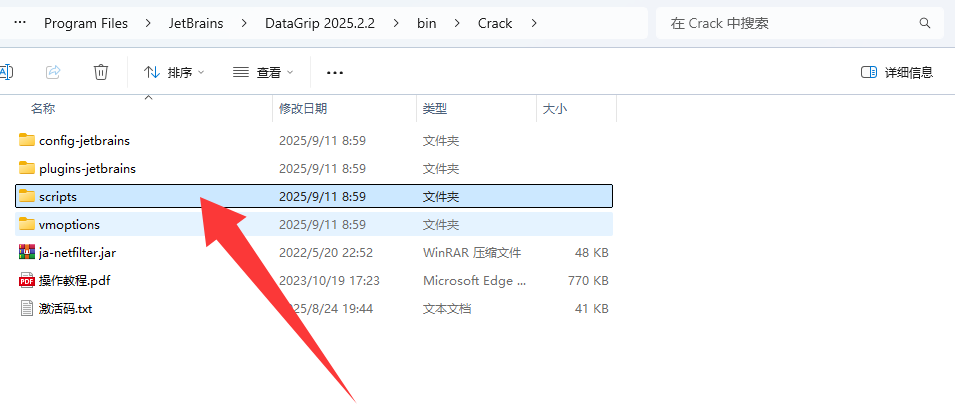Select the plugins-jetbrains folder icon
The height and width of the screenshot is (419, 955).
(26, 168)
